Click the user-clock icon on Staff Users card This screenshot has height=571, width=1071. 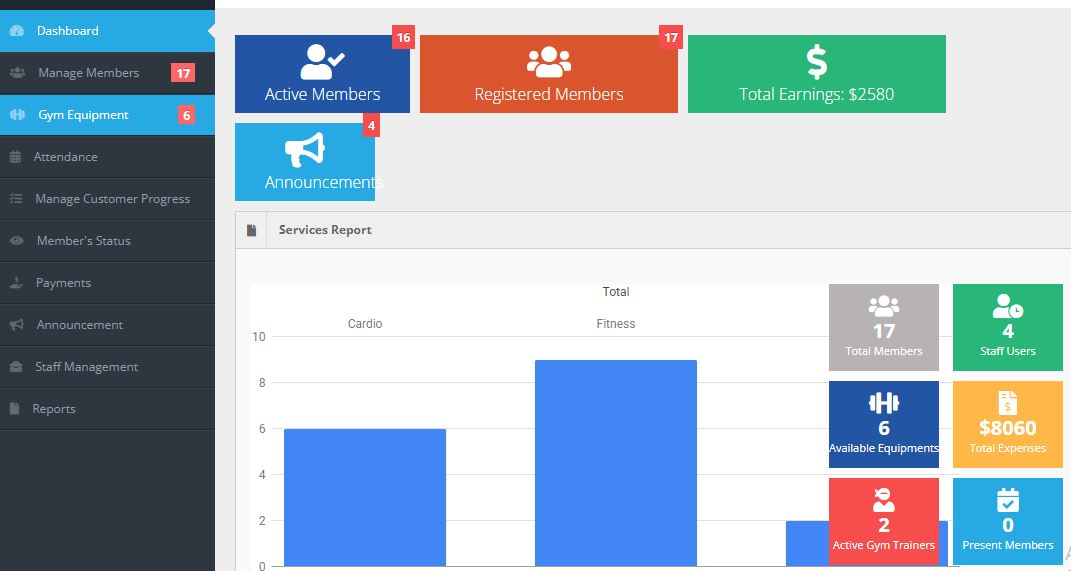coord(1007,306)
